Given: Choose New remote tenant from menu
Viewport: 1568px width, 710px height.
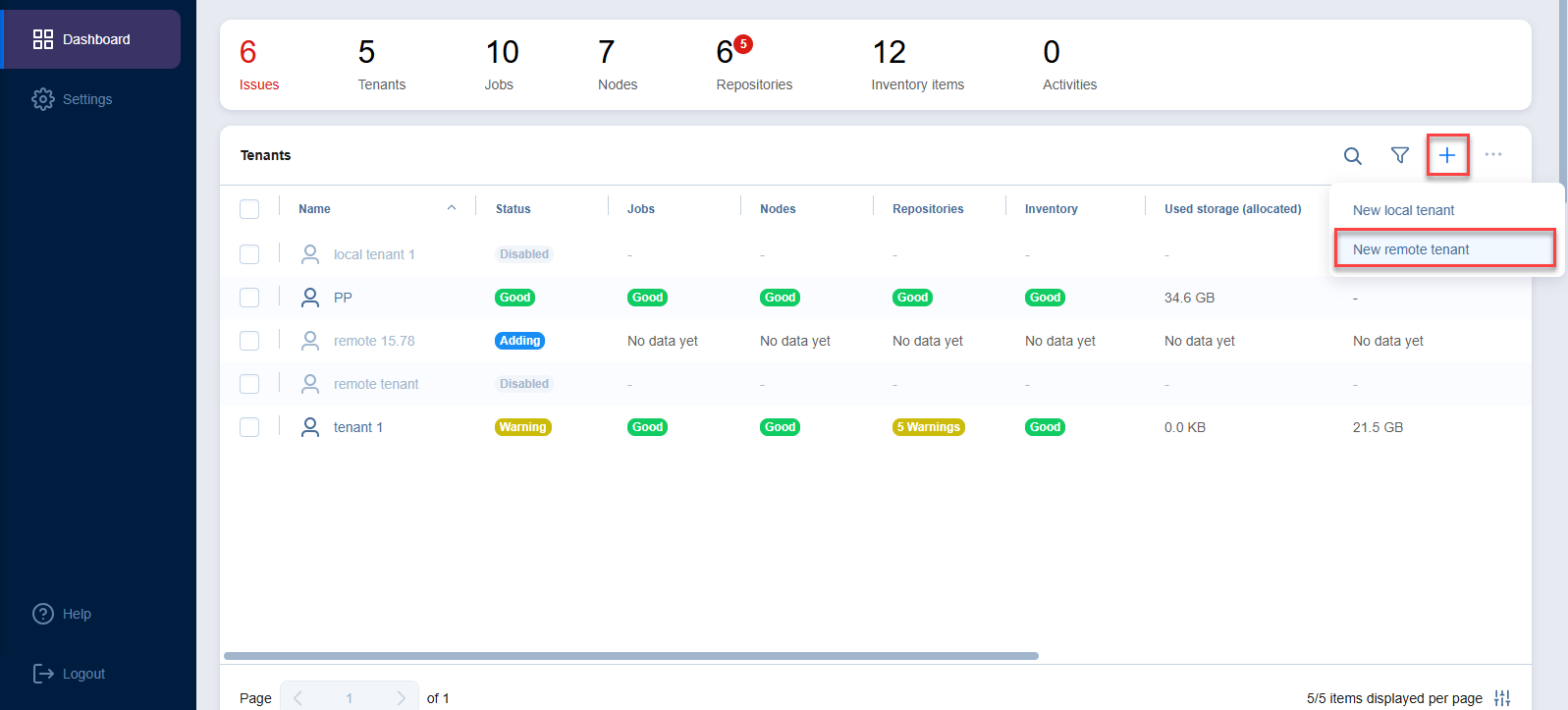Looking at the screenshot, I should [x=1411, y=249].
